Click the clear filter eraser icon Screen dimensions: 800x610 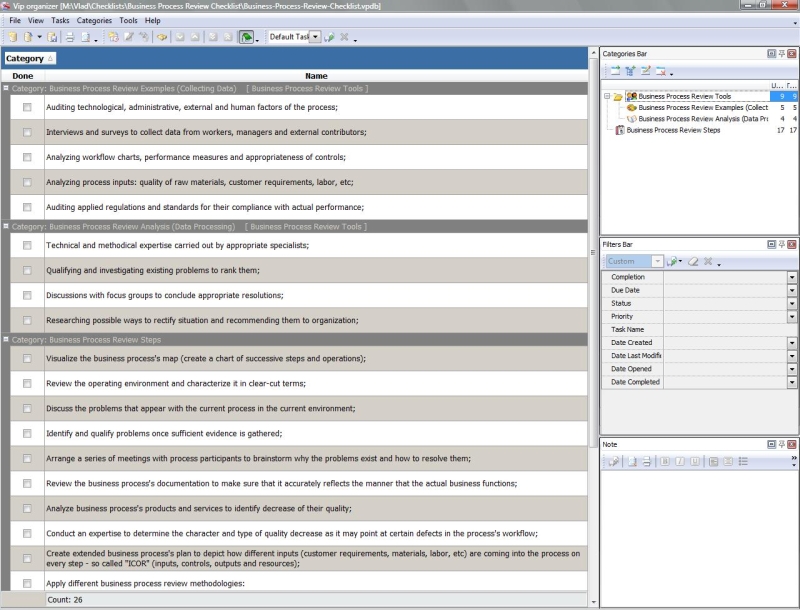pos(692,262)
